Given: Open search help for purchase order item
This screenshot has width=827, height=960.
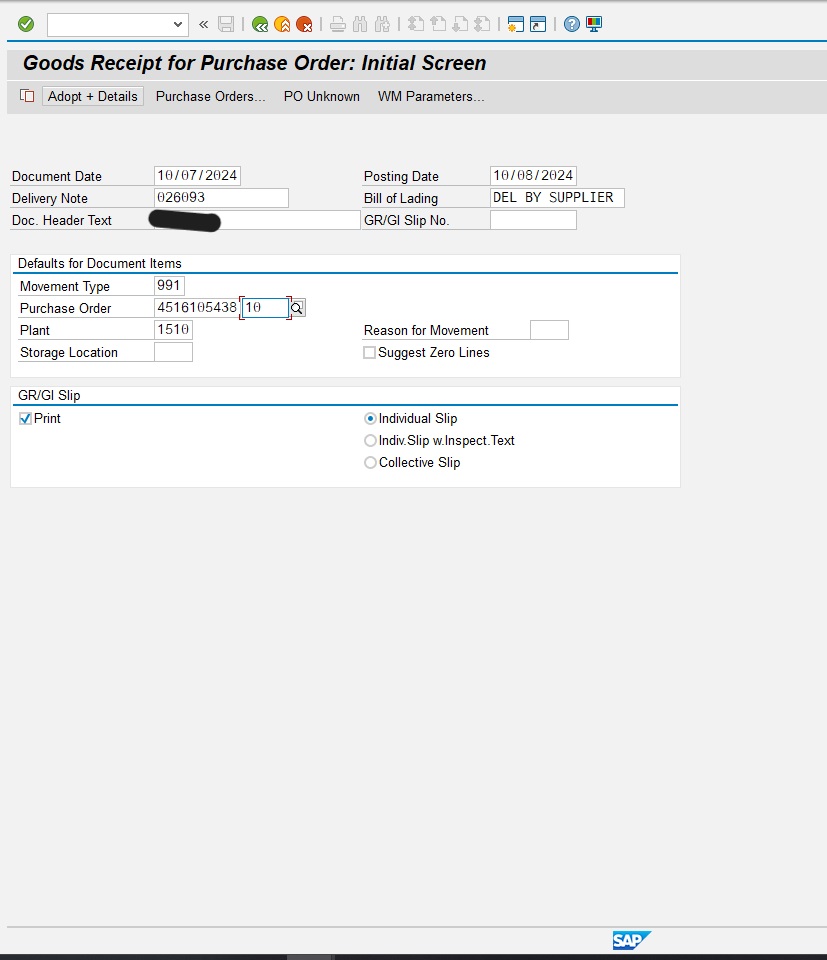Looking at the screenshot, I should click(x=297, y=308).
